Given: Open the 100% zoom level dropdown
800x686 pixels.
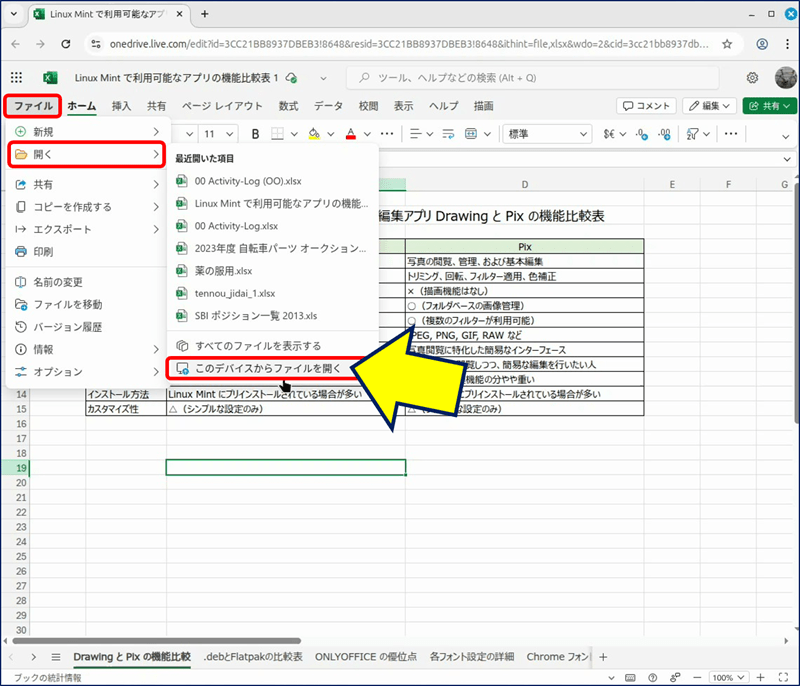Looking at the screenshot, I should pyautogui.click(x=728, y=677).
